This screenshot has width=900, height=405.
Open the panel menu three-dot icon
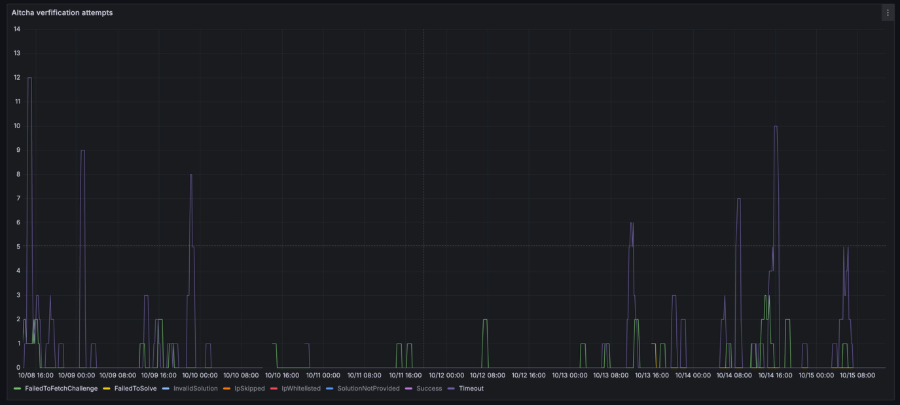click(x=886, y=13)
